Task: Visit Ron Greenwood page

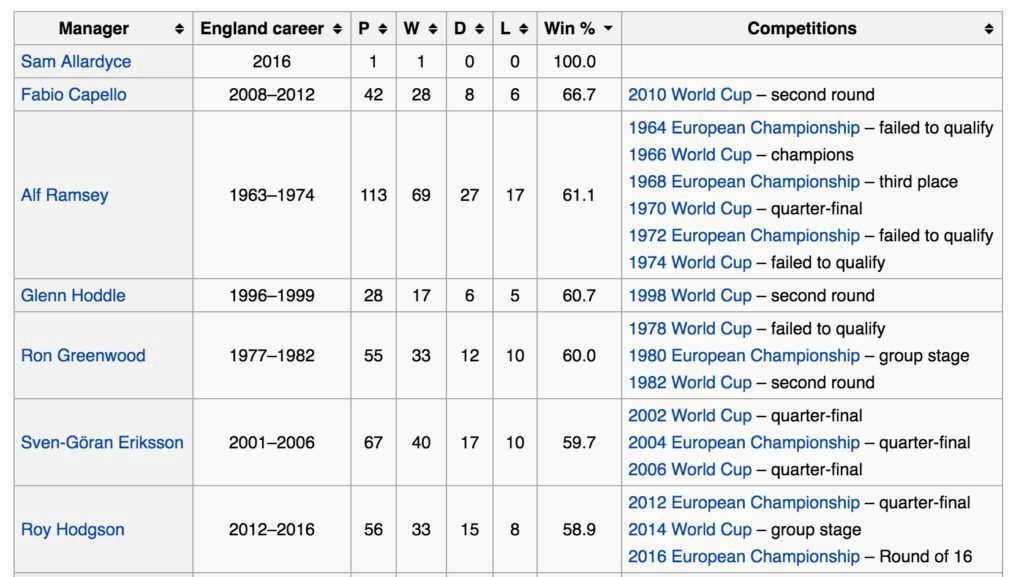Action: click(x=83, y=356)
